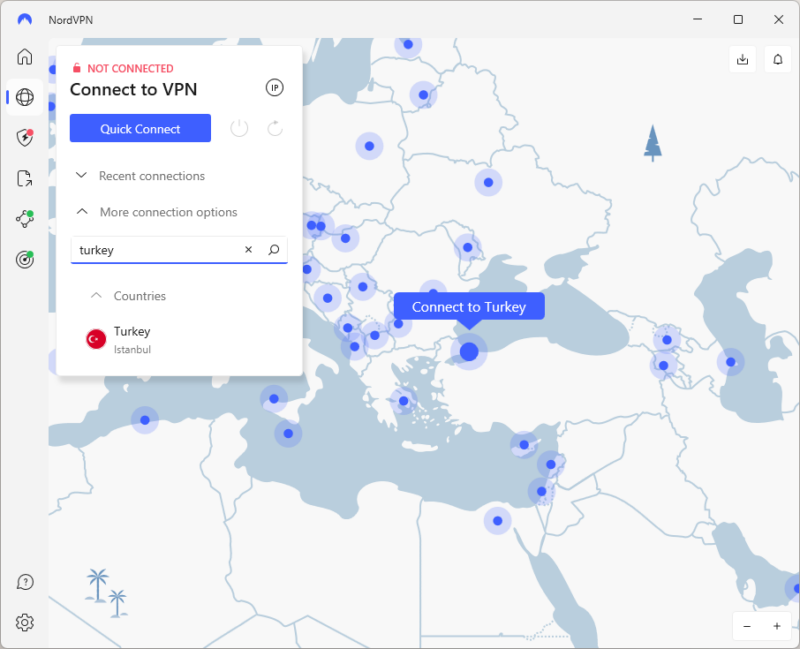This screenshot has width=800, height=649.
Task: Open the help icon near bottom left
Action: click(24, 581)
